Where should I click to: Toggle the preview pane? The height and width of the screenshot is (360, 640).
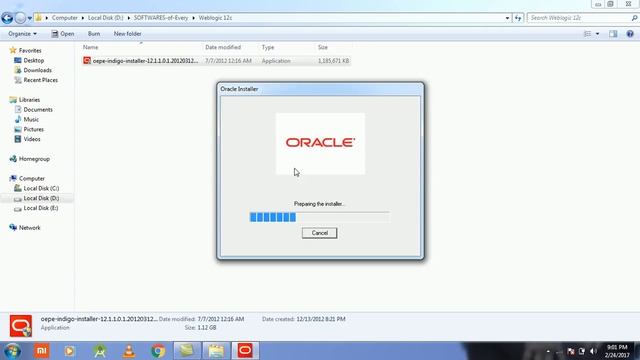(x=613, y=34)
